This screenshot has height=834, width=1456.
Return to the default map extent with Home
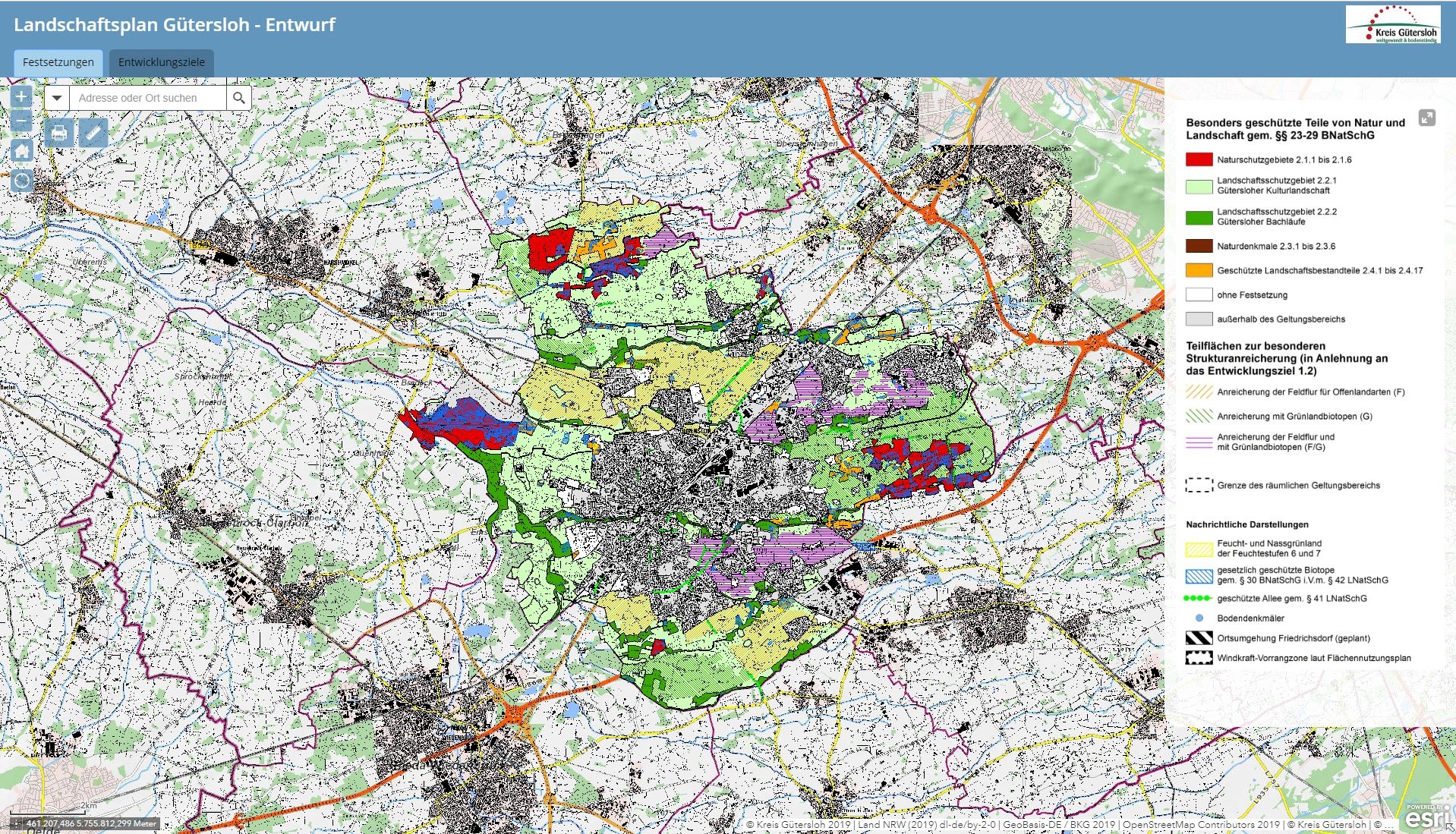[x=21, y=151]
